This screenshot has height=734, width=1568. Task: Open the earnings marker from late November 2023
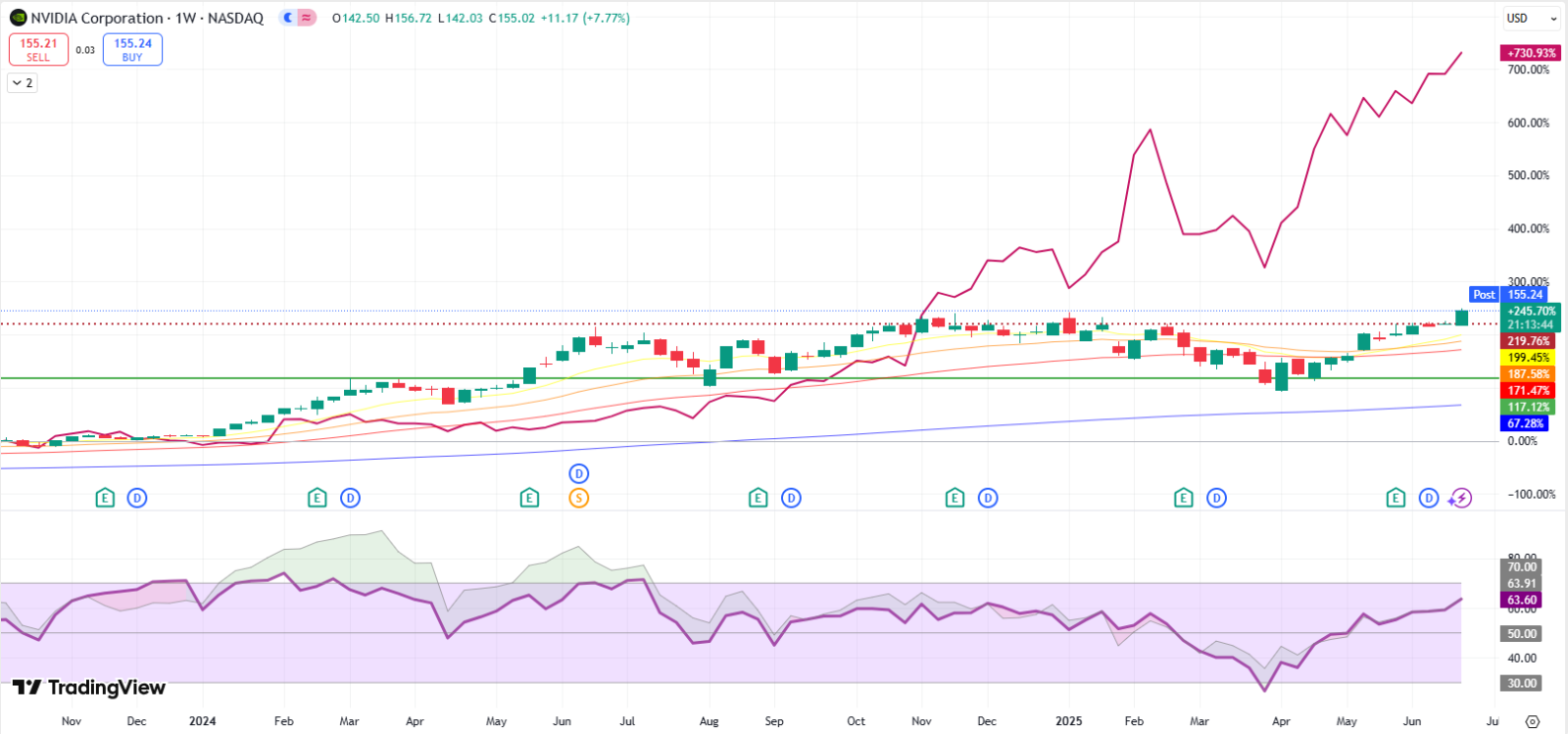click(x=105, y=498)
